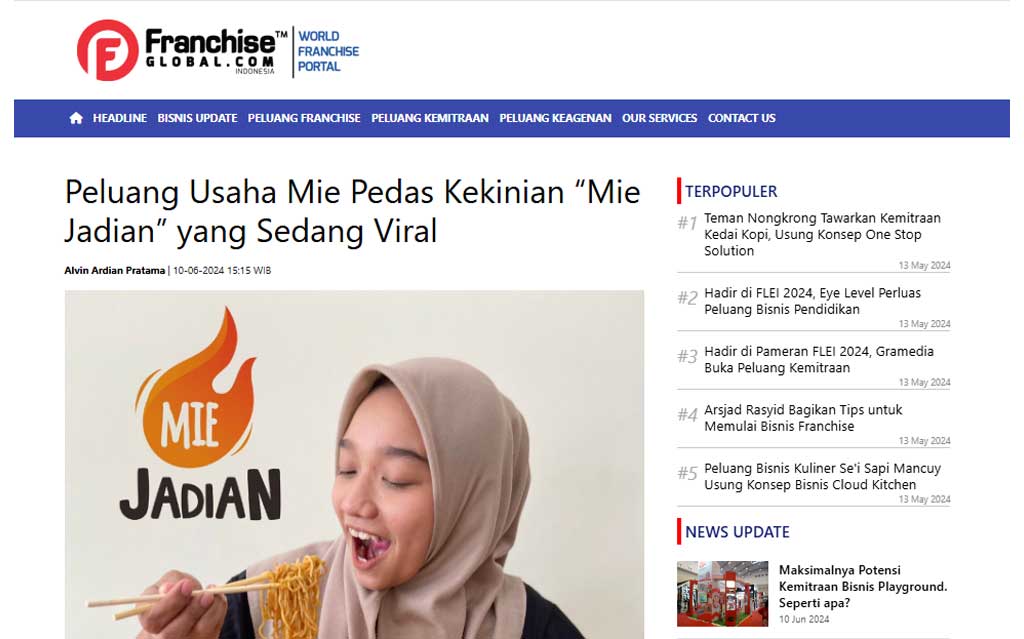The width and height of the screenshot is (1024, 639).
Task: Open Gramedia FLEI 2024 article
Action: (819, 359)
